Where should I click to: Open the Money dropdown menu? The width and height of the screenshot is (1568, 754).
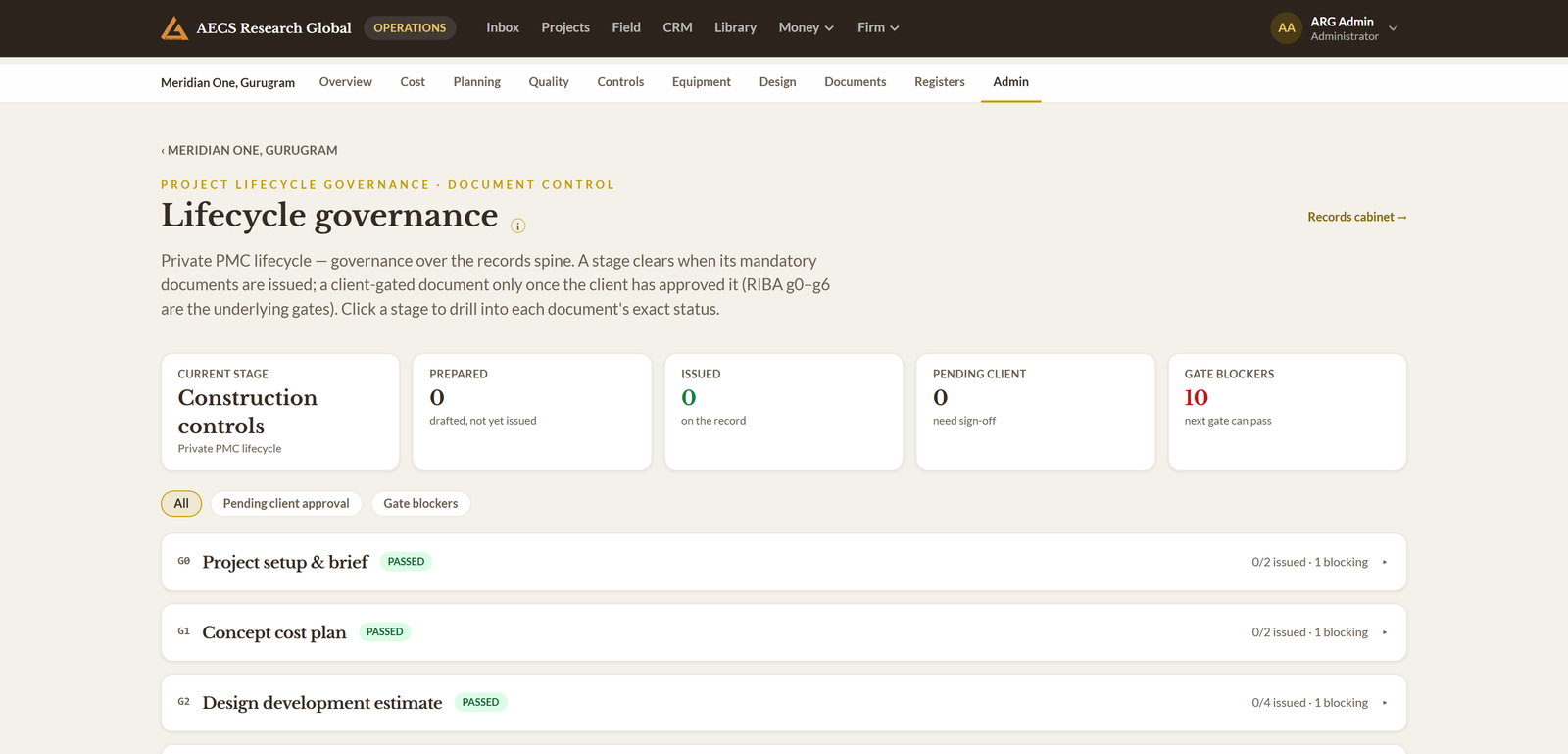[x=807, y=27]
